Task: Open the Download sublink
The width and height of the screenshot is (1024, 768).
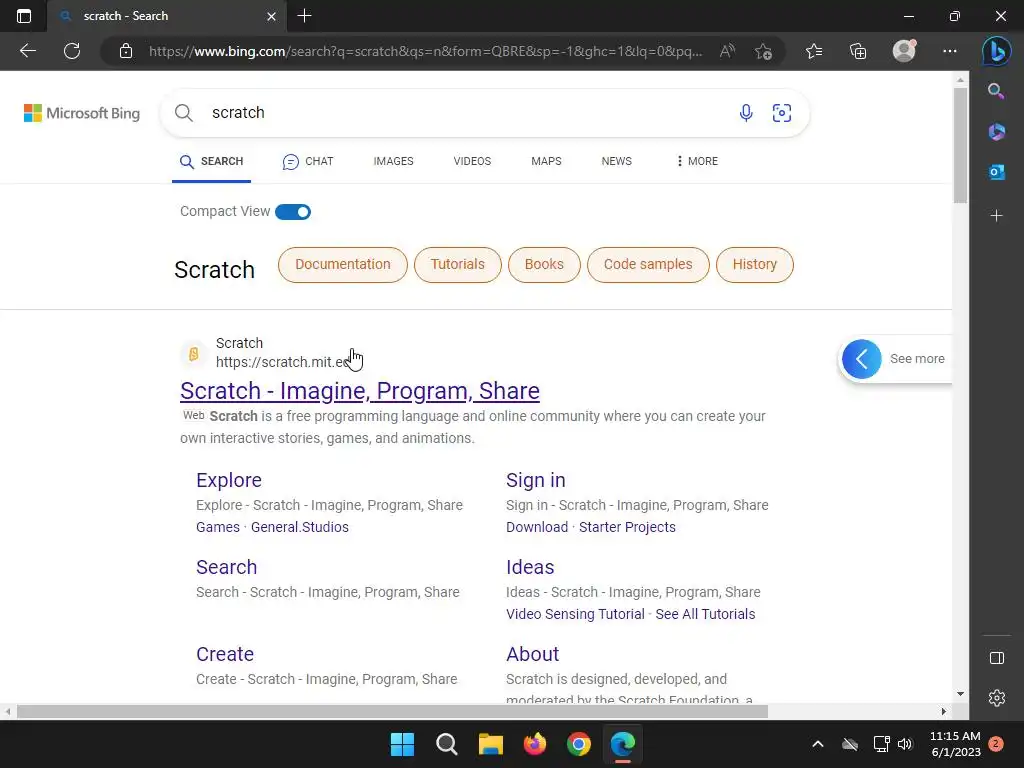Action: click(x=537, y=527)
